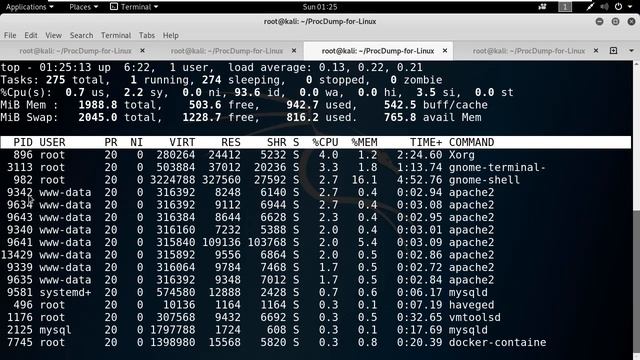
Task: Click the haveged process row
Action: [316, 305]
